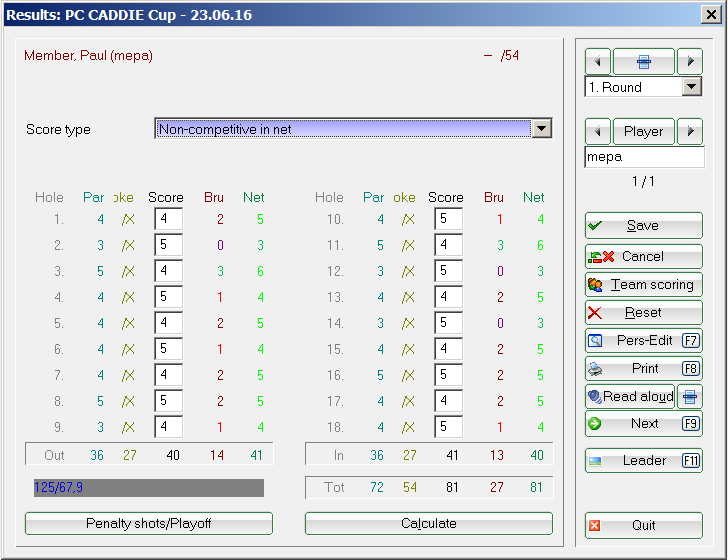Open the 1. Round dropdown arrow

tap(692, 87)
